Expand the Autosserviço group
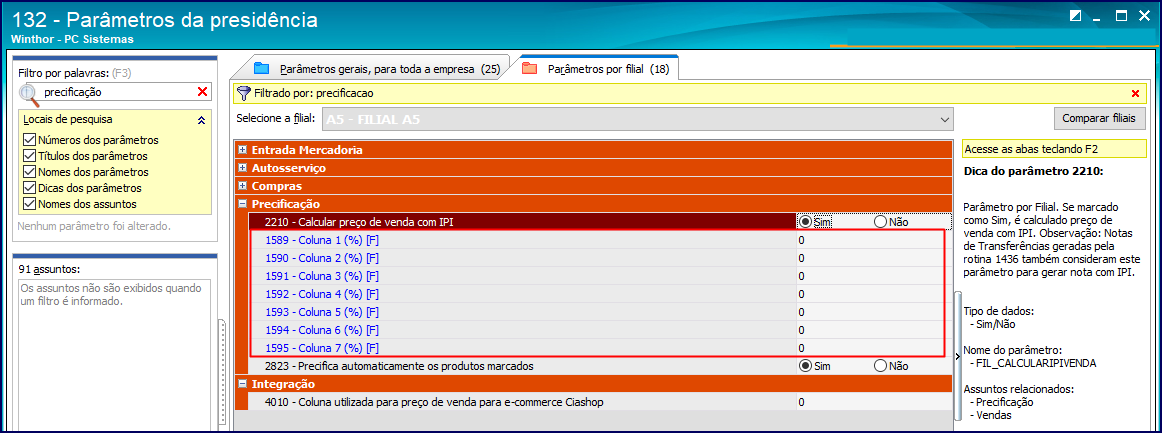This screenshot has height=433, width=1162. 242,168
